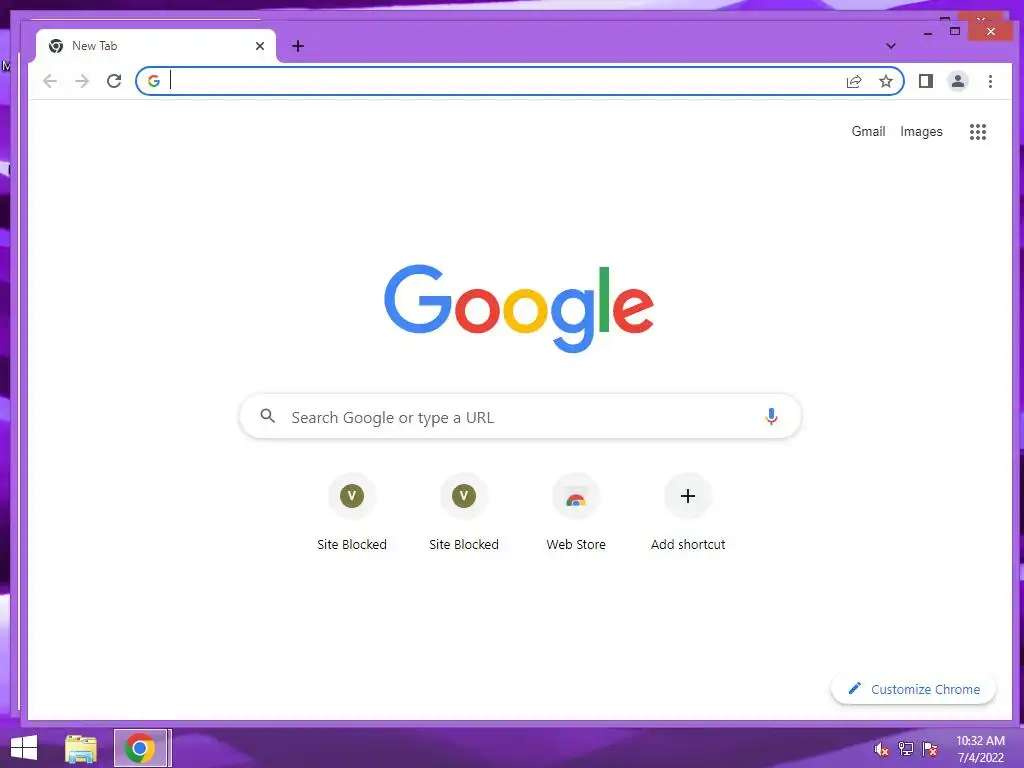Open Images link
This screenshot has height=768, width=1024.
tap(921, 131)
